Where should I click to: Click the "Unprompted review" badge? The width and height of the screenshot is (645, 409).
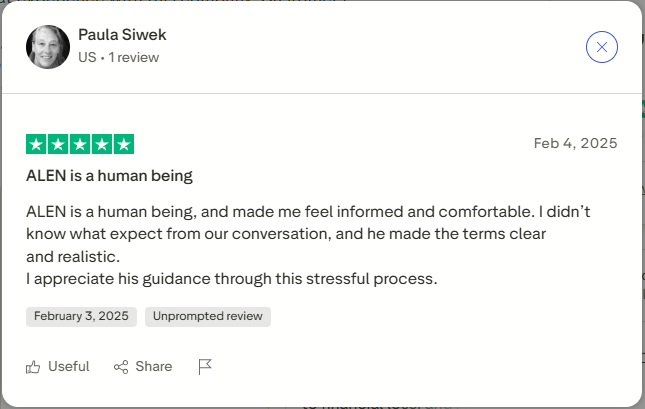point(208,317)
